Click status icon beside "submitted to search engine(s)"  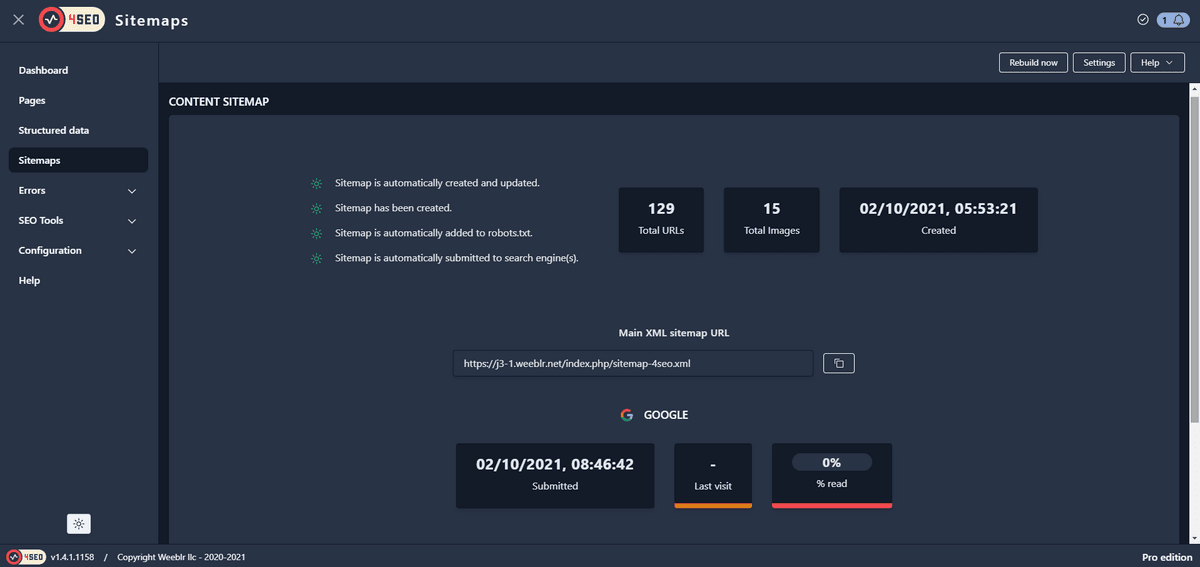click(316, 258)
